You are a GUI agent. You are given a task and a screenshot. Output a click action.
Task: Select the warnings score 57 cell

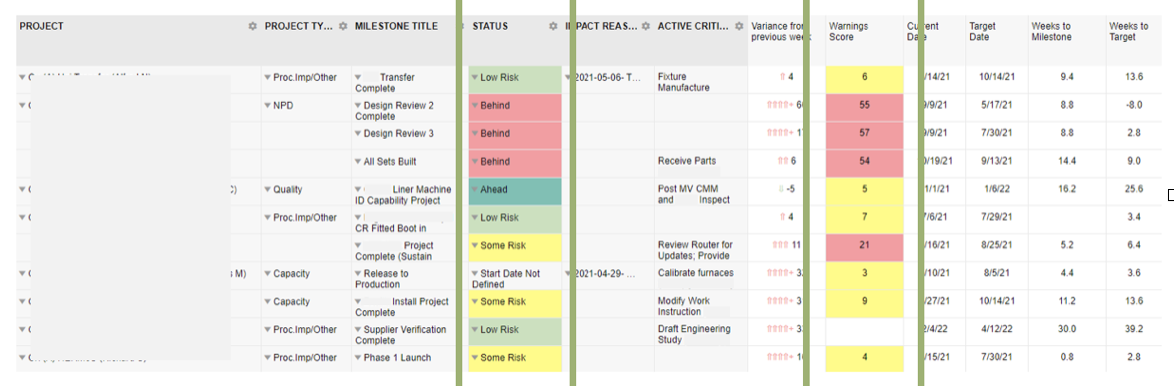864,135
